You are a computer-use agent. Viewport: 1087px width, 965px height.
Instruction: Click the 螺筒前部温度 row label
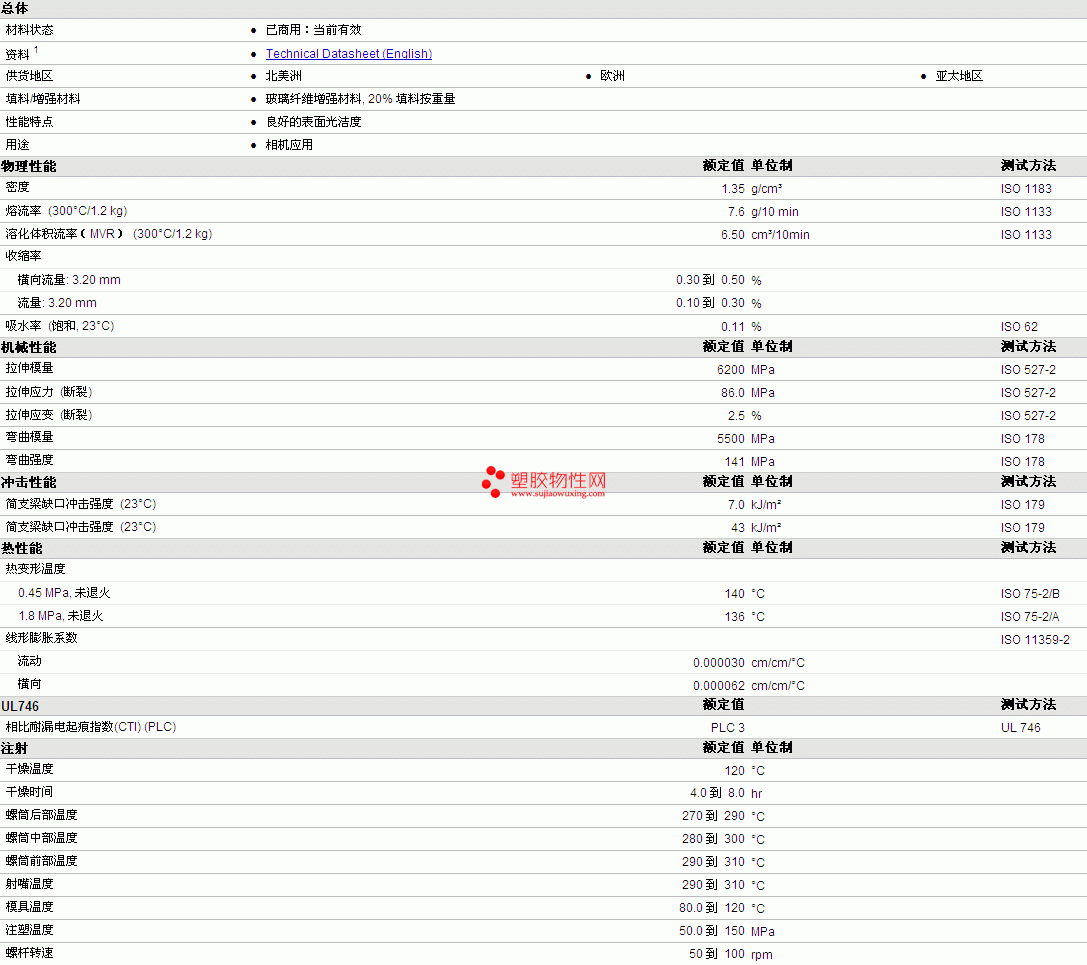pyautogui.click(x=42, y=860)
